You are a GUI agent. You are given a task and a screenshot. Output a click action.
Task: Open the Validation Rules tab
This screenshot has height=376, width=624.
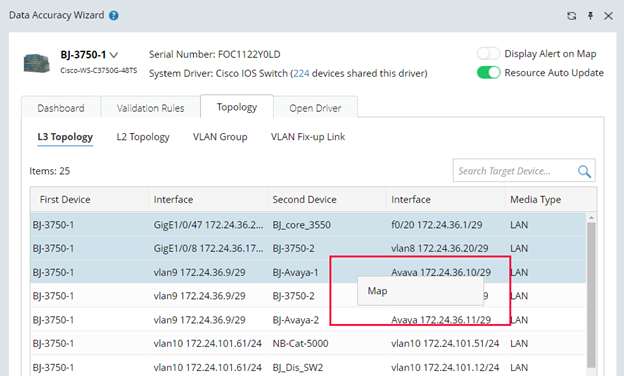(150, 108)
